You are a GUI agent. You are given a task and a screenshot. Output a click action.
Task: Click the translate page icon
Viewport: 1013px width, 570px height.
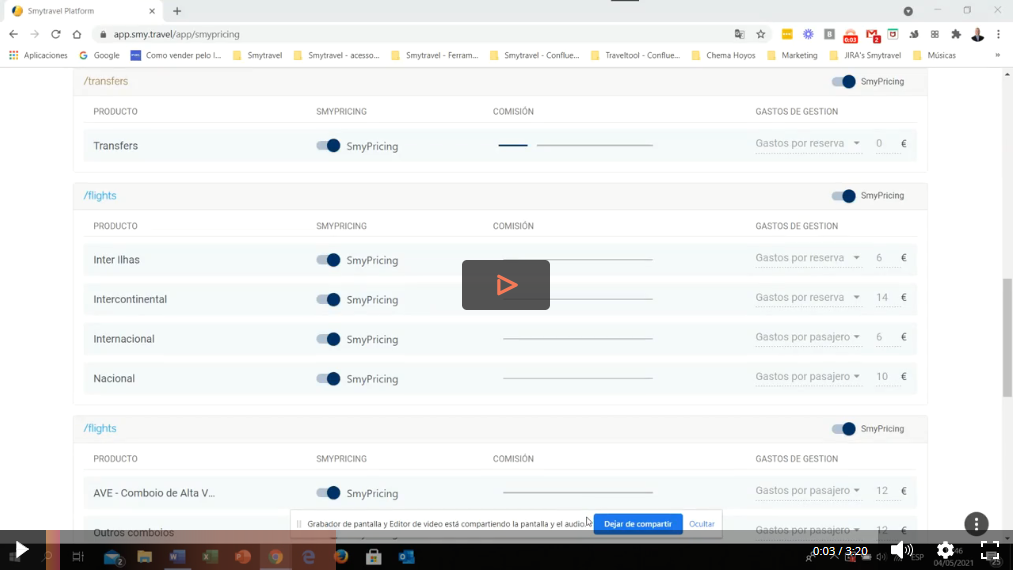[739, 34]
